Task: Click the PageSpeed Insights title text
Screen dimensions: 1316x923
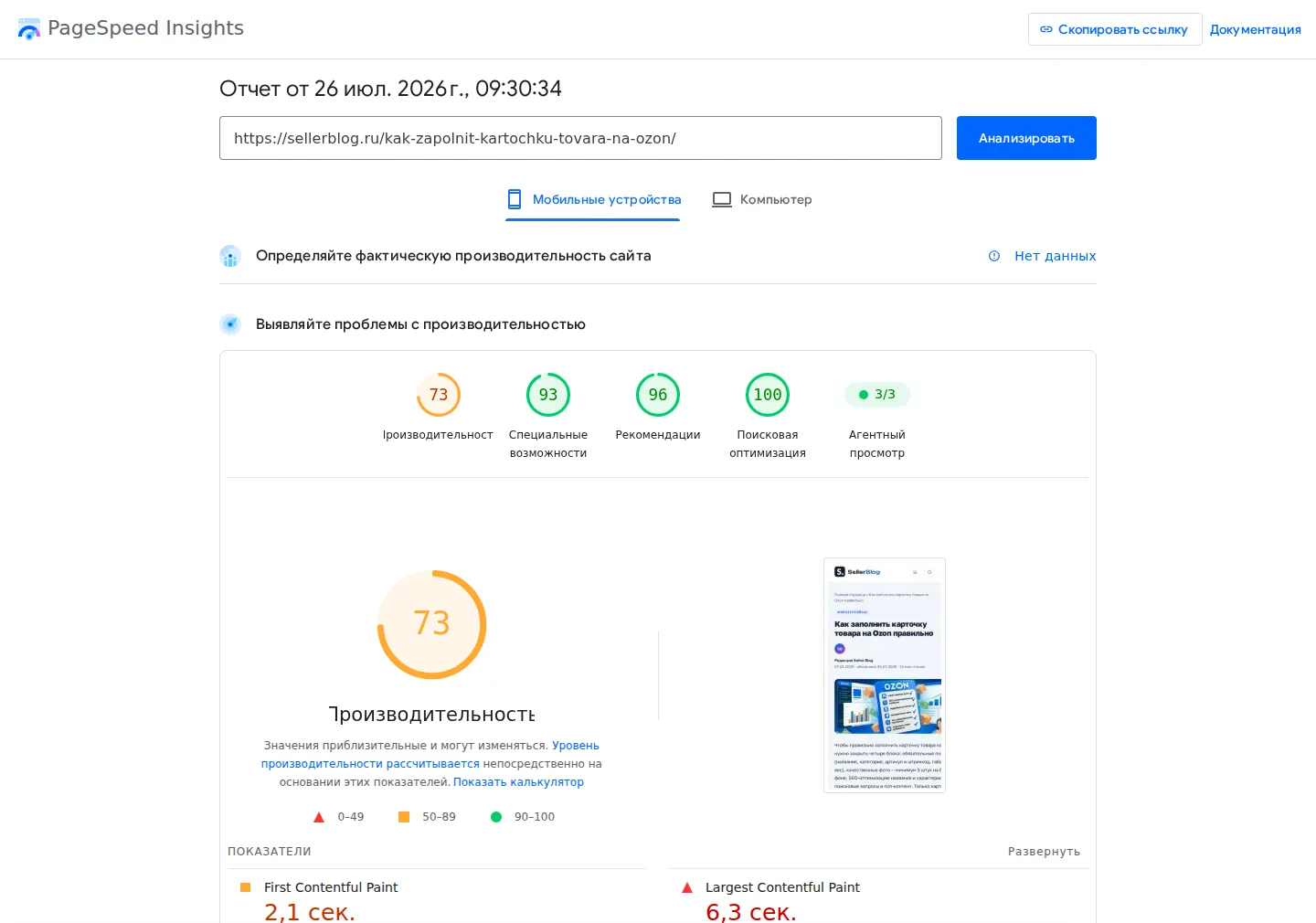Action: click(x=145, y=28)
